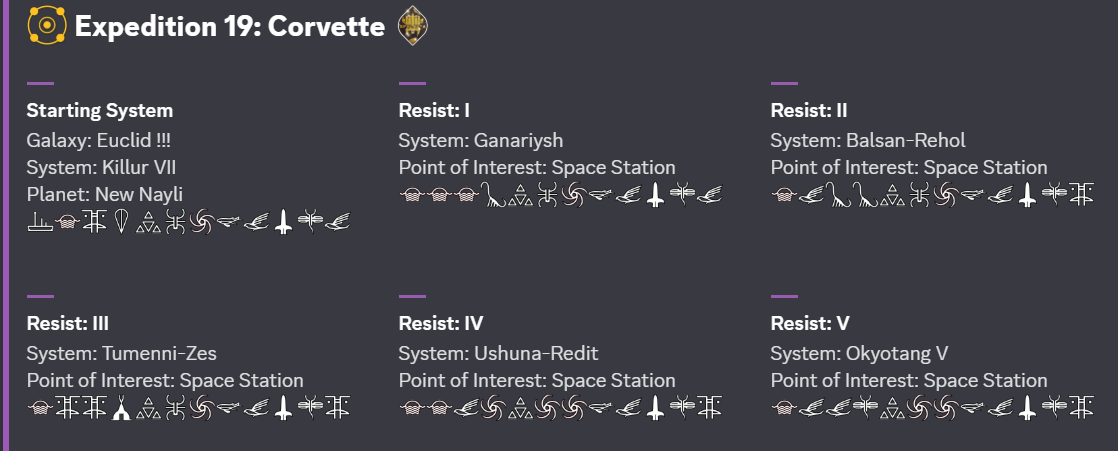This screenshot has height=451, width=1118.
Task: Select the dragonfly glyph in Resist I row
Action: [682, 195]
